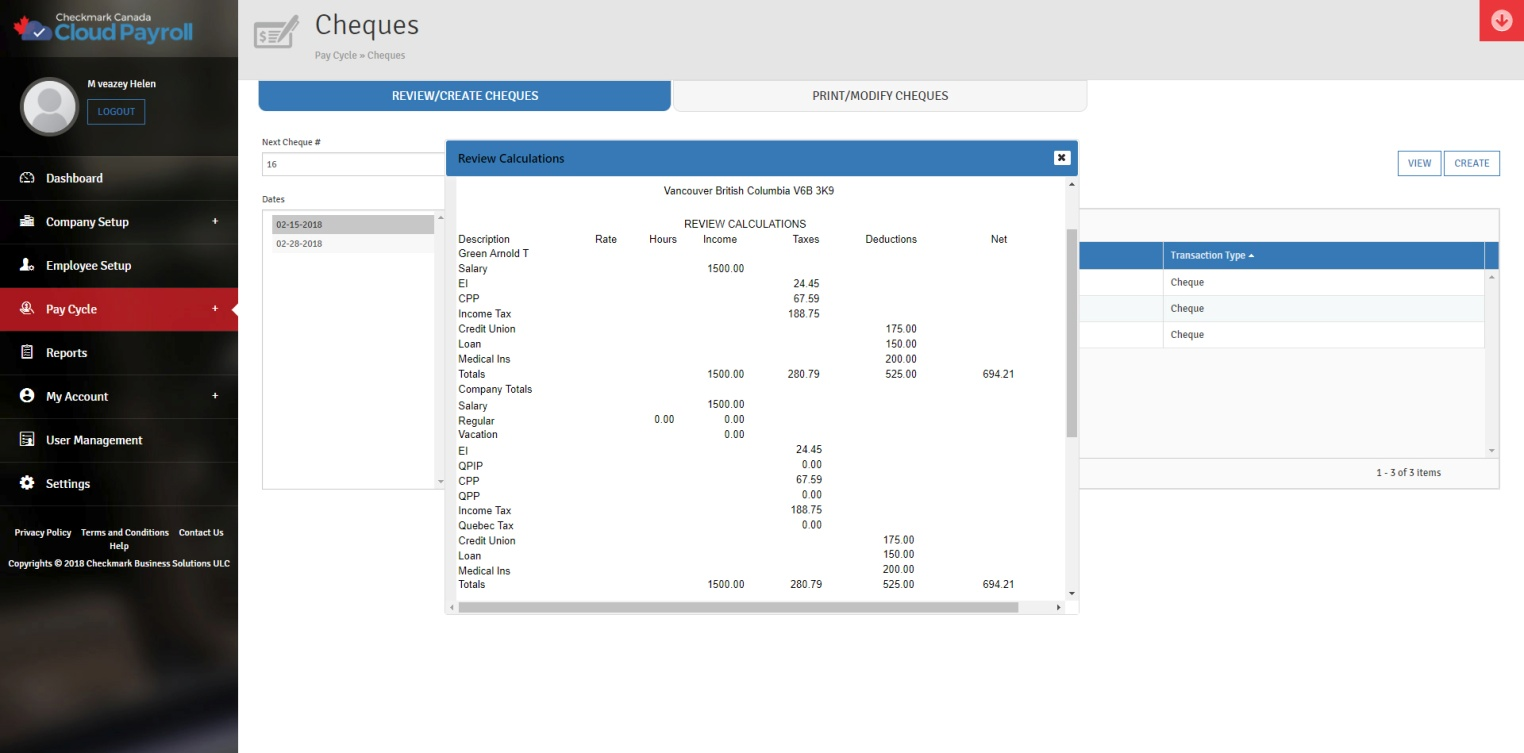Expand the Pay Cycle submenu plus
The width and height of the screenshot is (1524, 753).
[x=215, y=309]
